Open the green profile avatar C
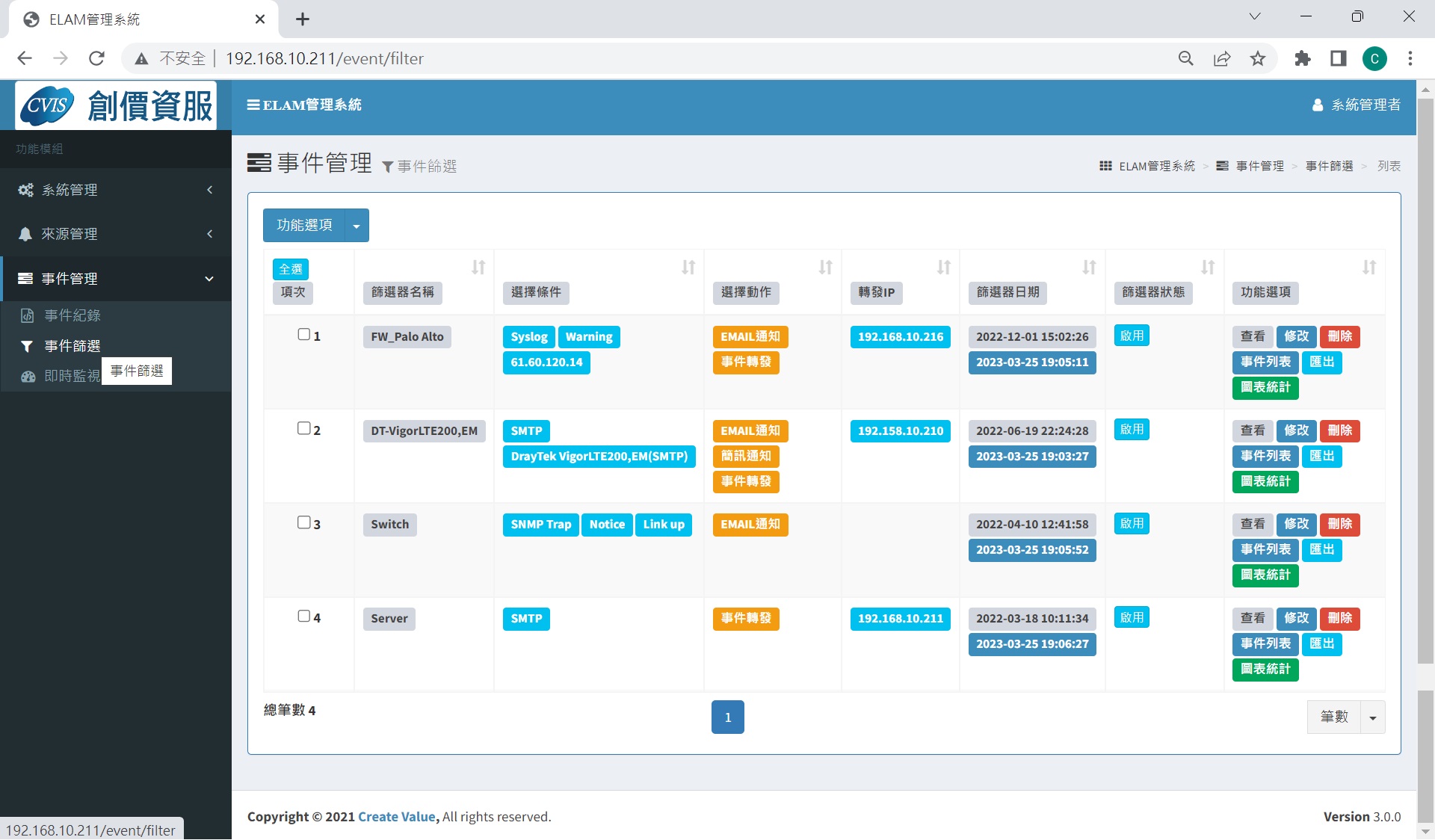The height and width of the screenshot is (840, 1435). pos(1374,58)
